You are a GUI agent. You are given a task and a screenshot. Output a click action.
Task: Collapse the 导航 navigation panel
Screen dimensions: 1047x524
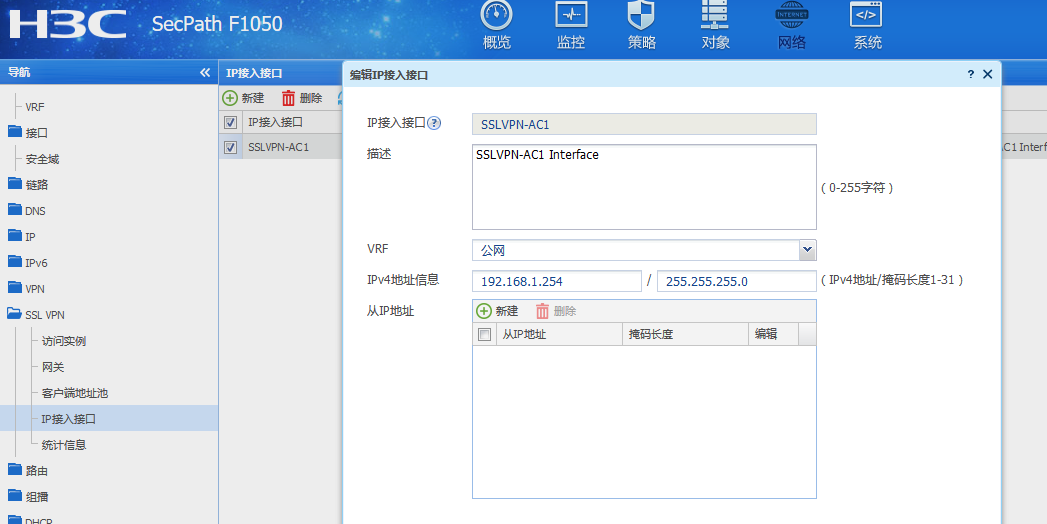coord(205,72)
